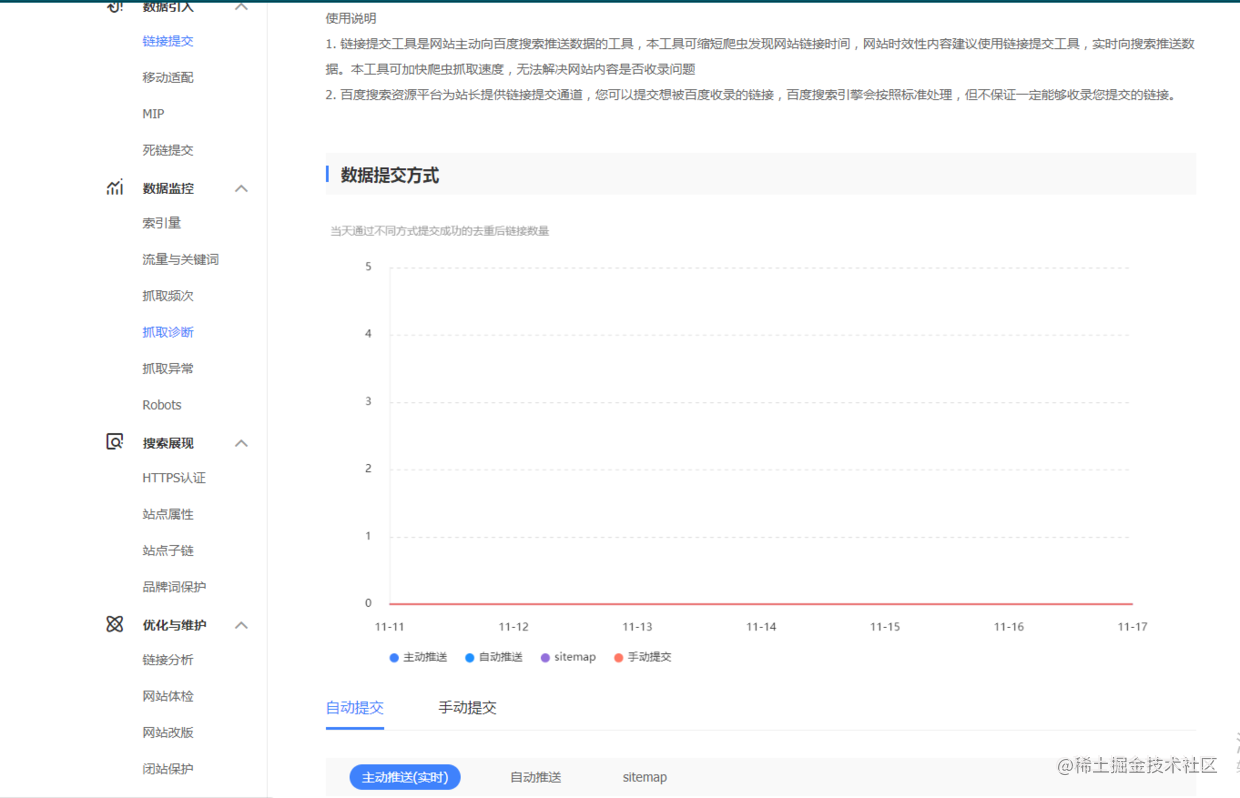The width and height of the screenshot is (1240, 798).
Task: Select the sitemap sub-tab
Action: point(645,777)
